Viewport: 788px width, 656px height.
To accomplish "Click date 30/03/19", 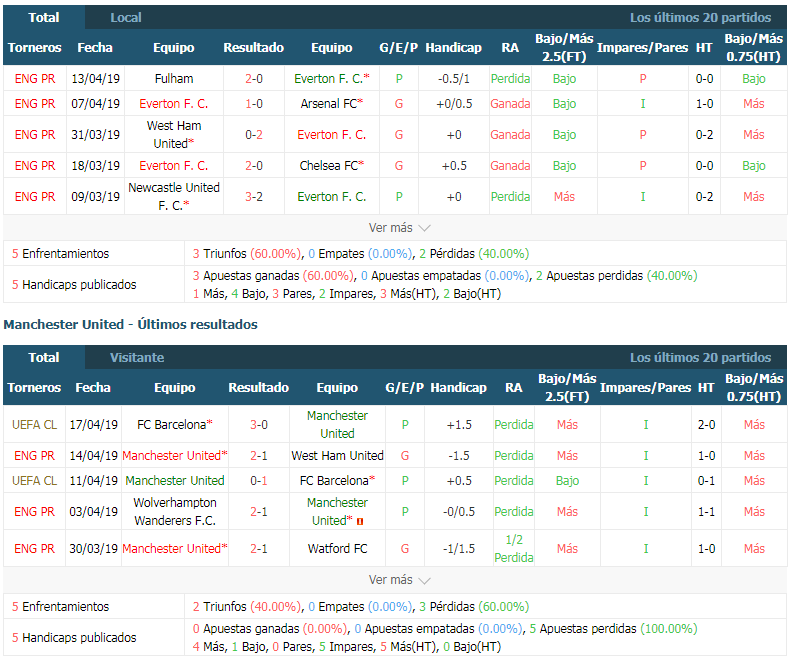I will coord(93,548).
